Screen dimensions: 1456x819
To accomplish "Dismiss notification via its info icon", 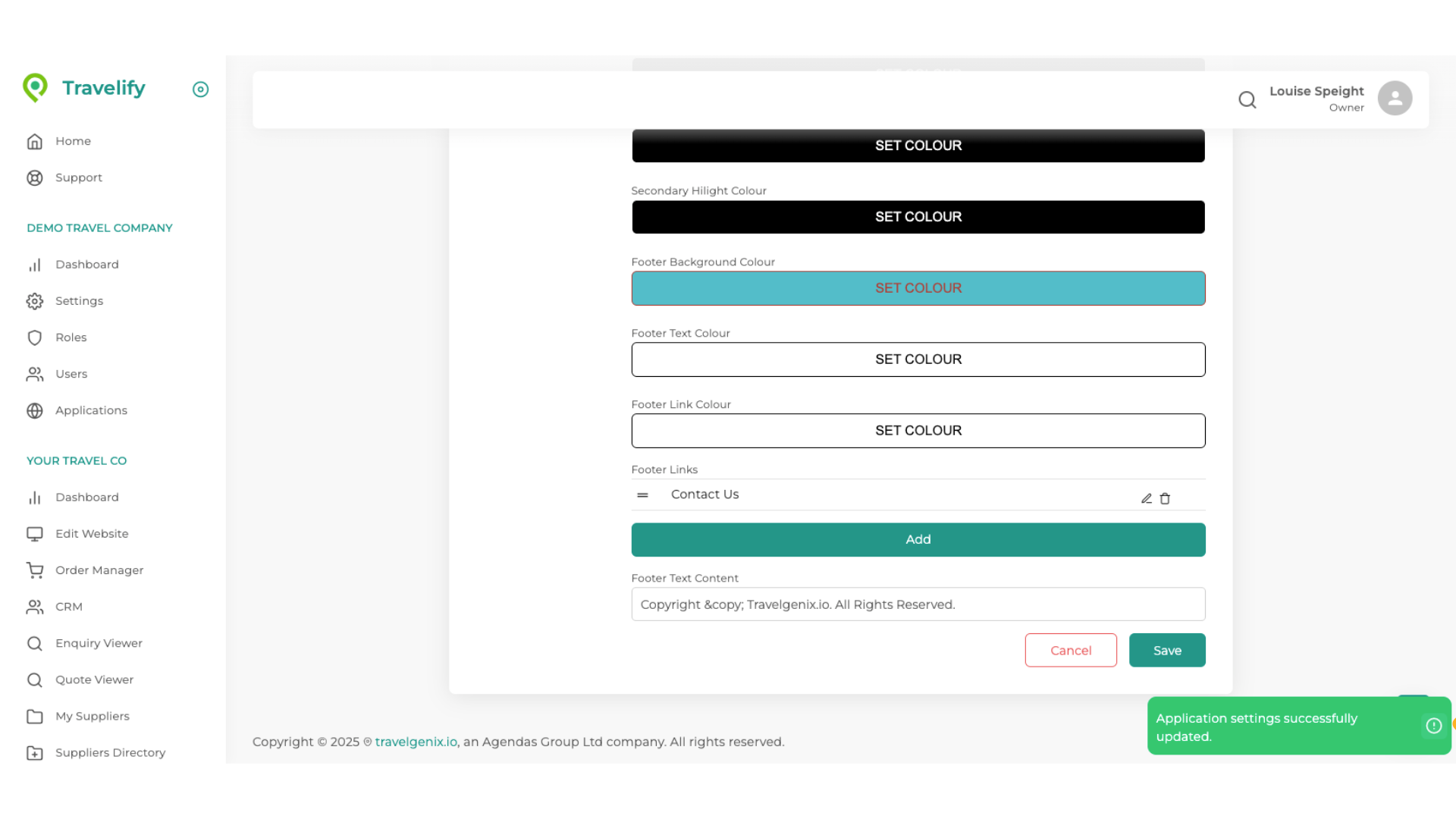I will [1433, 726].
